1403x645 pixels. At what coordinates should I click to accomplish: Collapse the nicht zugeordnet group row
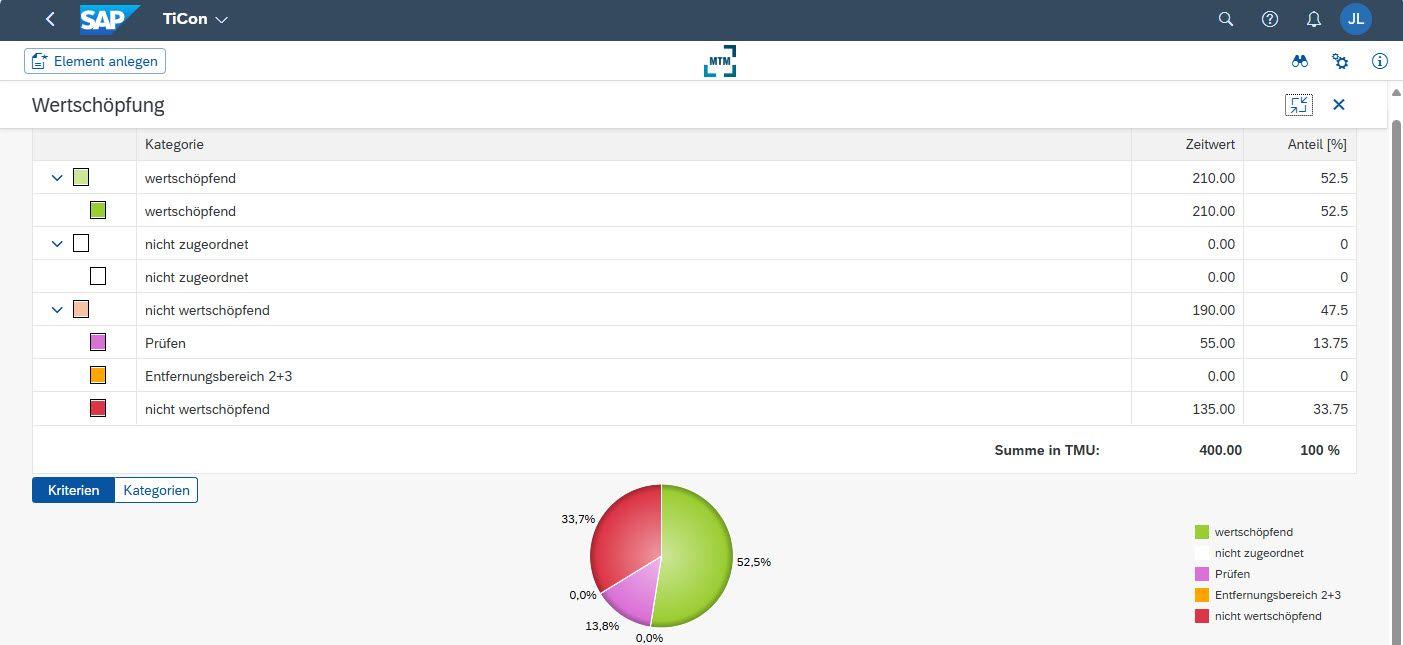(57, 244)
